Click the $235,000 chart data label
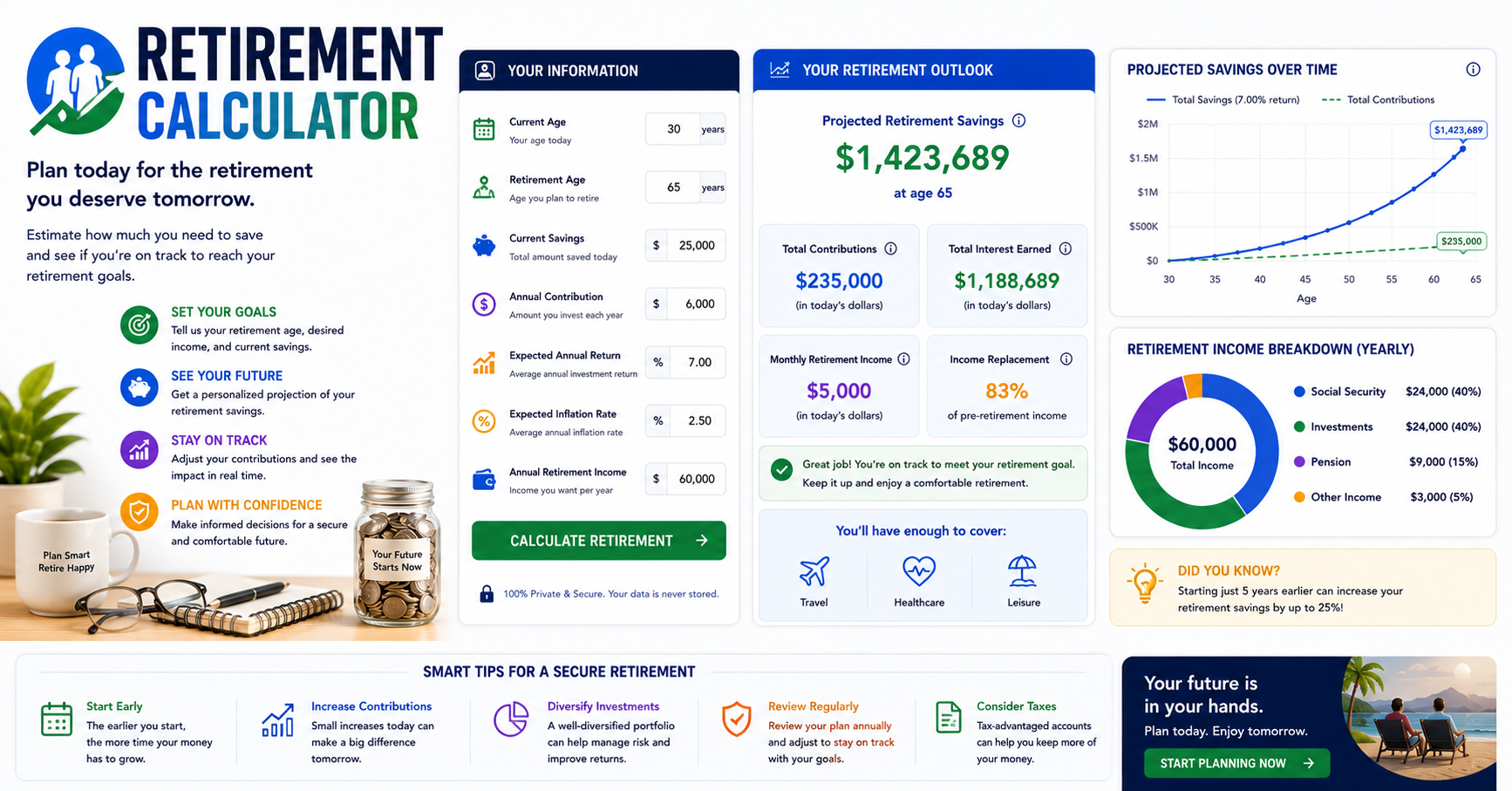The height and width of the screenshot is (791, 1512). tap(1461, 241)
